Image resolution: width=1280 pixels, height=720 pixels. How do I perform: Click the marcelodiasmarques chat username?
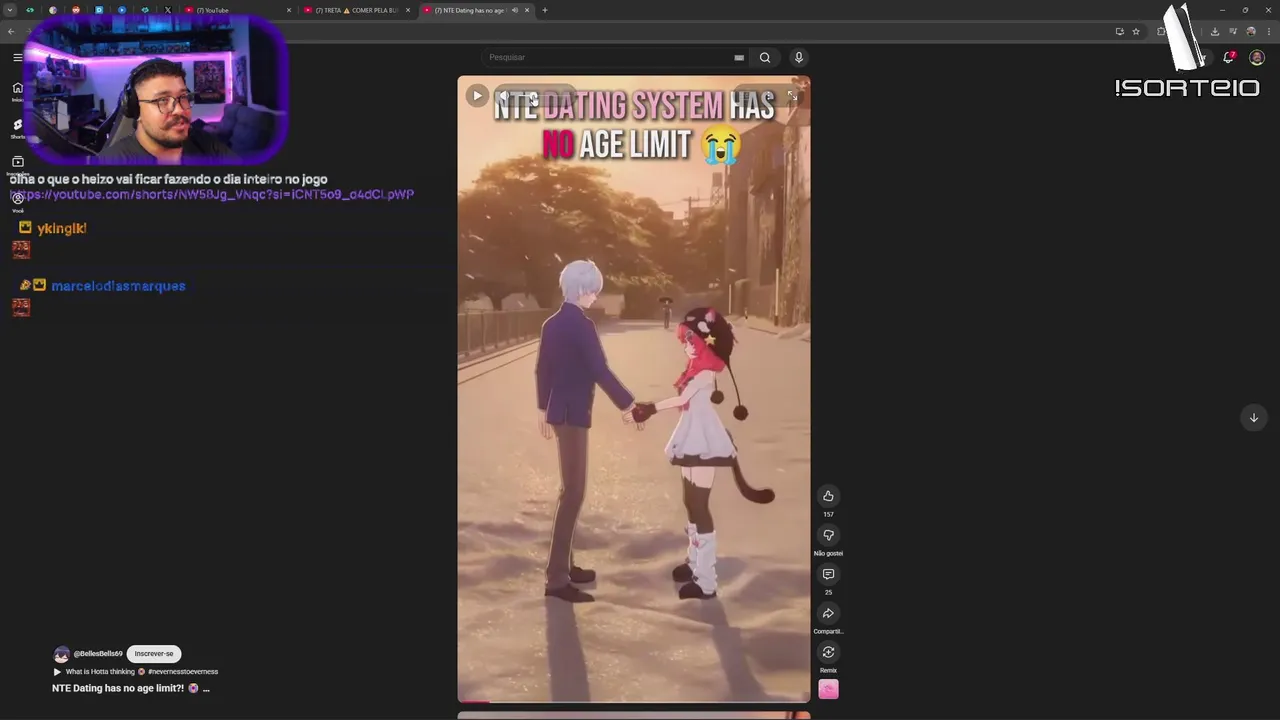click(x=118, y=286)
